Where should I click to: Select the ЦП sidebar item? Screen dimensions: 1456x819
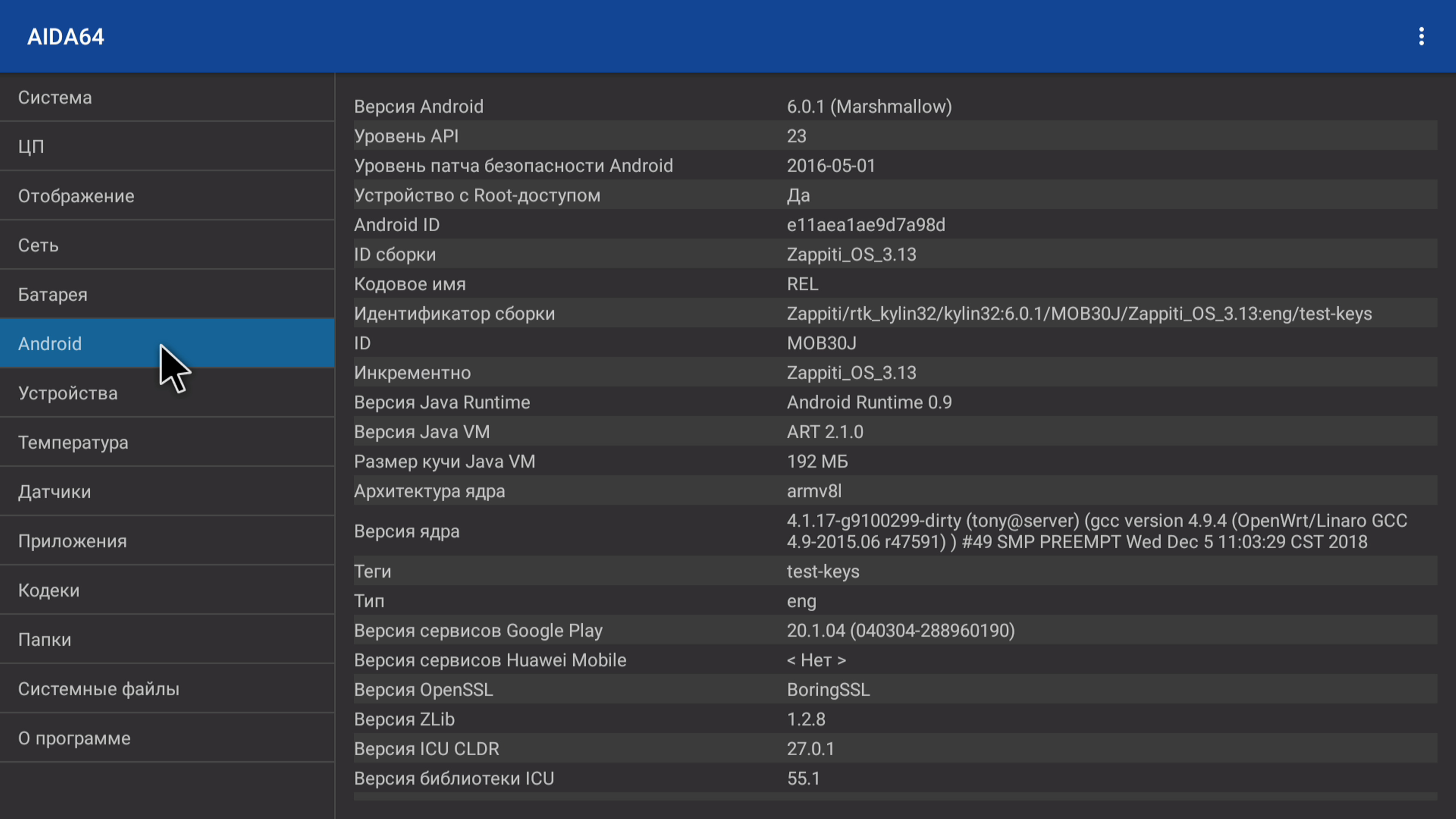[x=167, y=146]
